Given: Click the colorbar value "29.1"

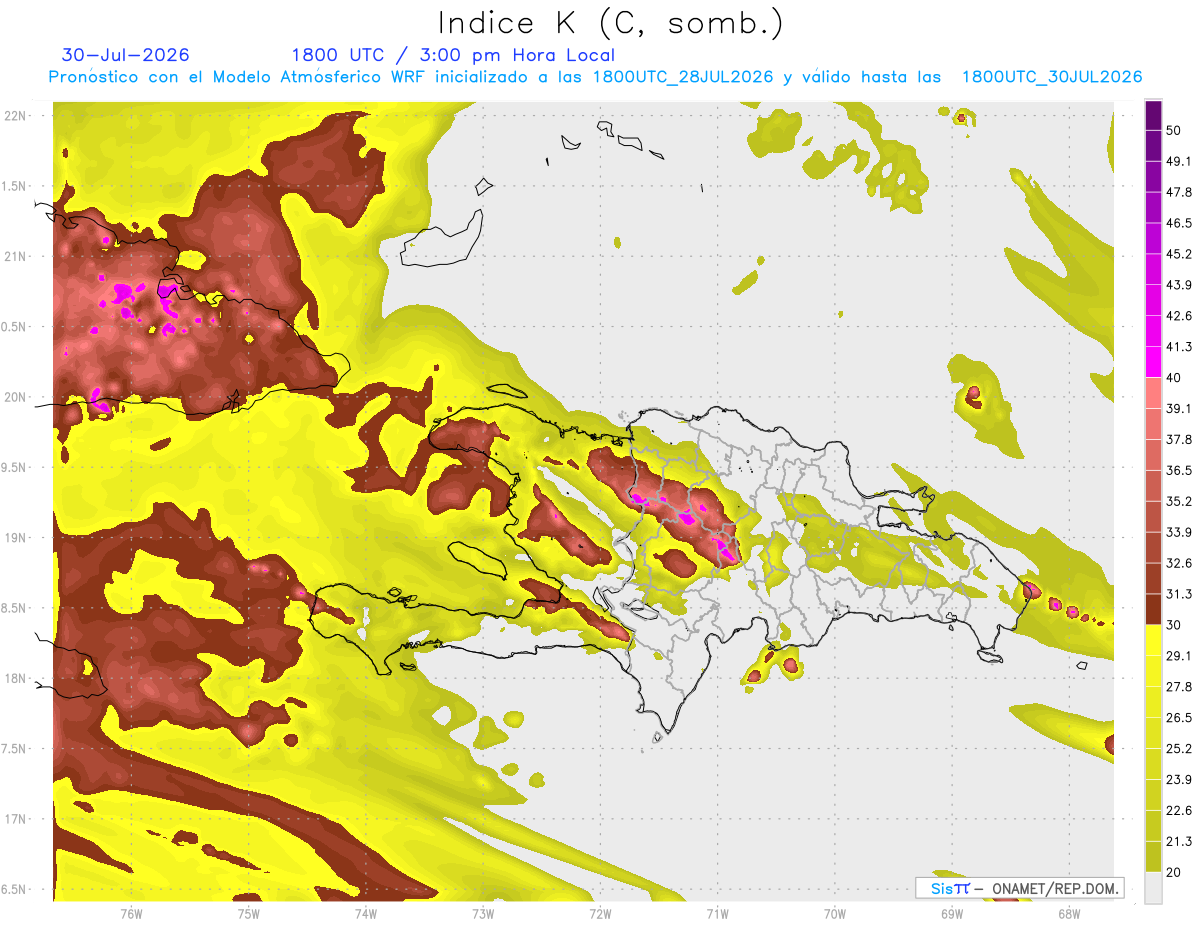Looking at the screenshot, I should (1179, 656).
